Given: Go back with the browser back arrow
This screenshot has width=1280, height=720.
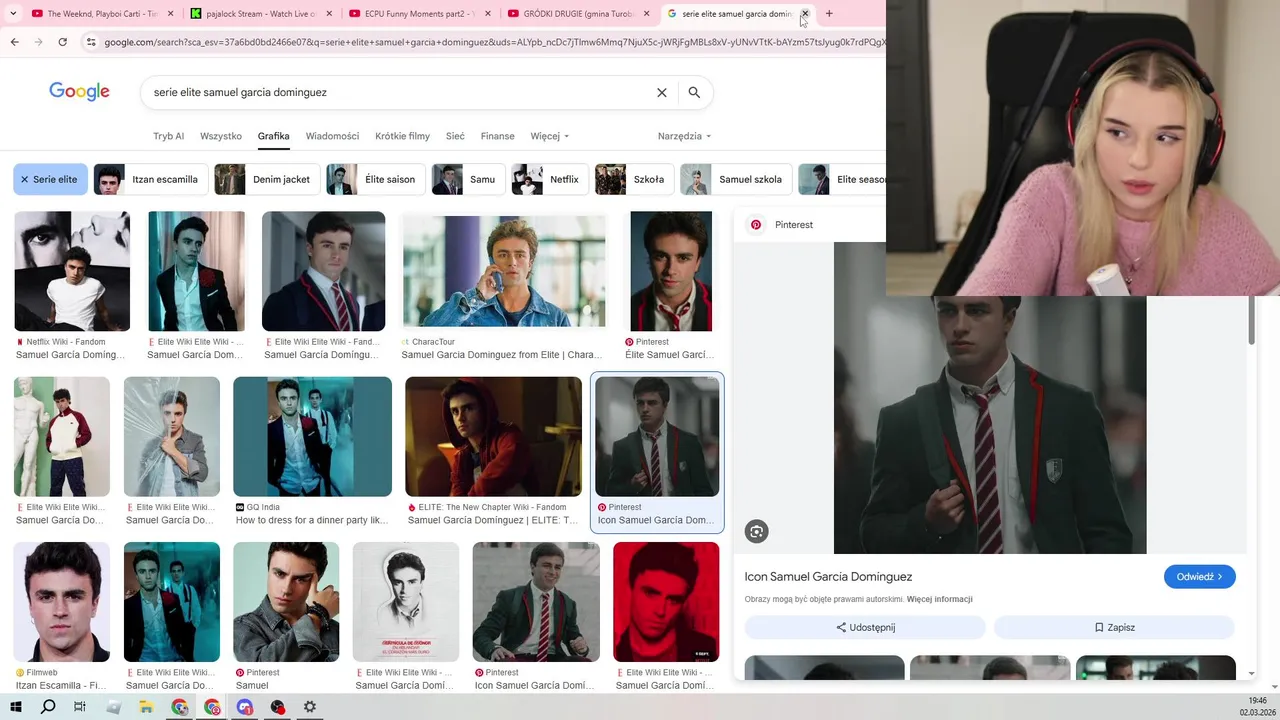Looking at the screenshot, I should point(14,42).
